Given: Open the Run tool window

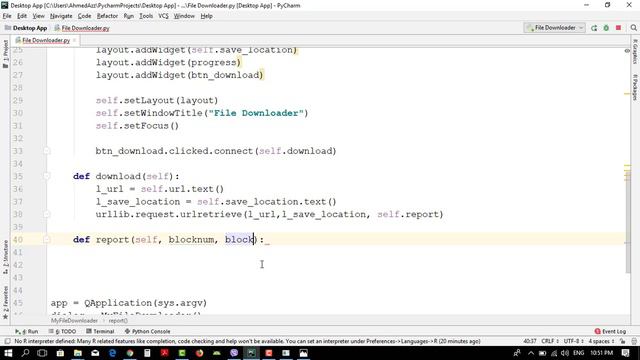Looking at the screenshot, I should click(27, 331).
